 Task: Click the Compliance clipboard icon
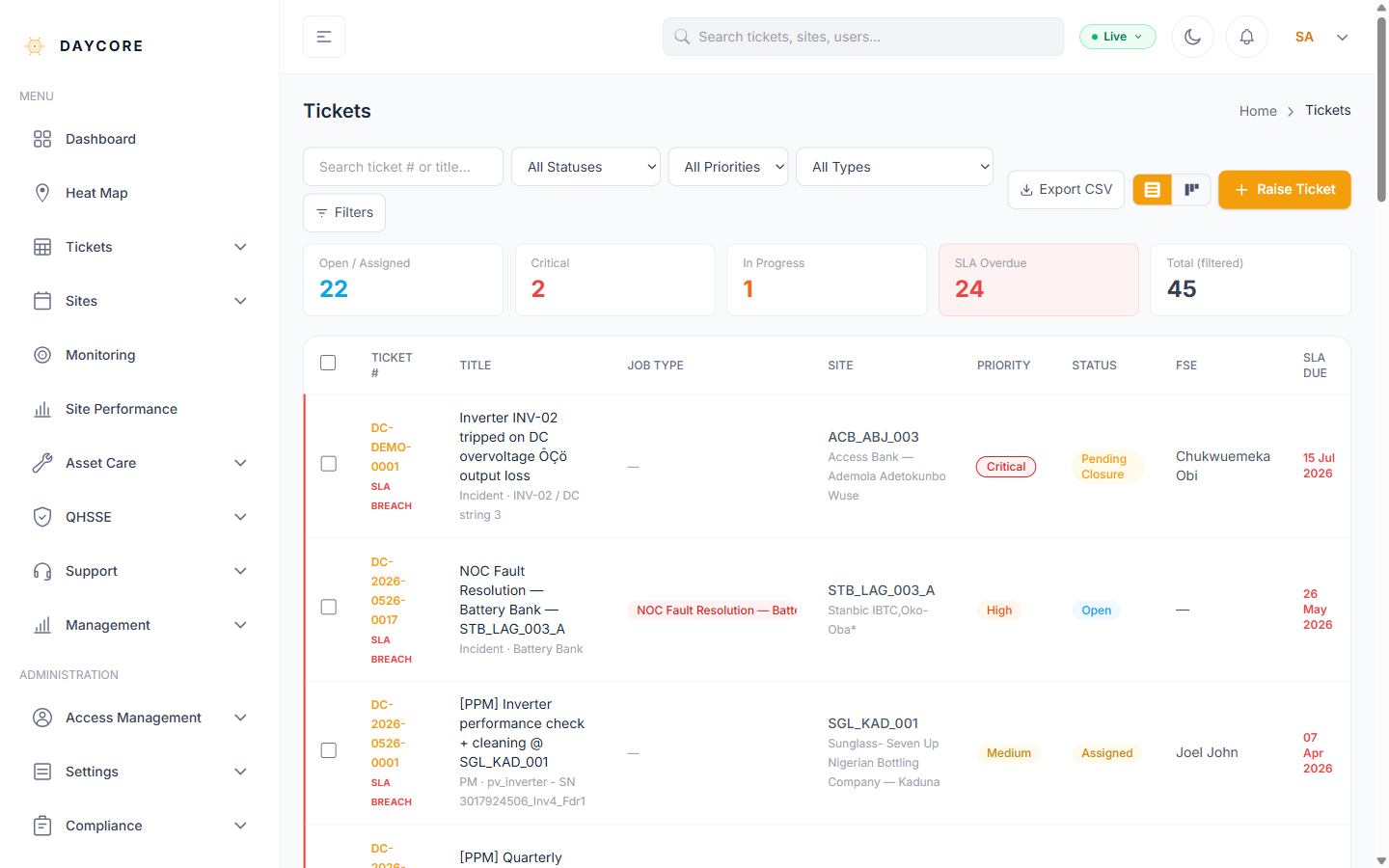42,826
